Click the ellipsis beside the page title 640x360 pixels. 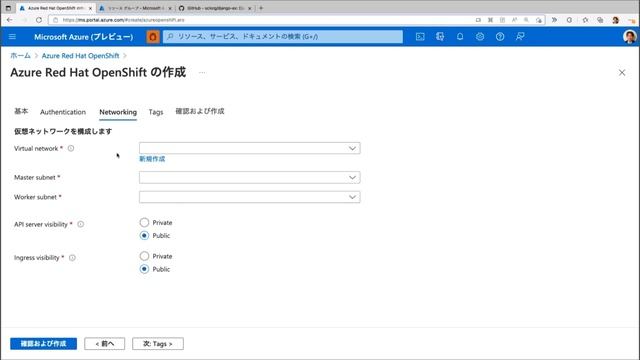click(202, 73)
